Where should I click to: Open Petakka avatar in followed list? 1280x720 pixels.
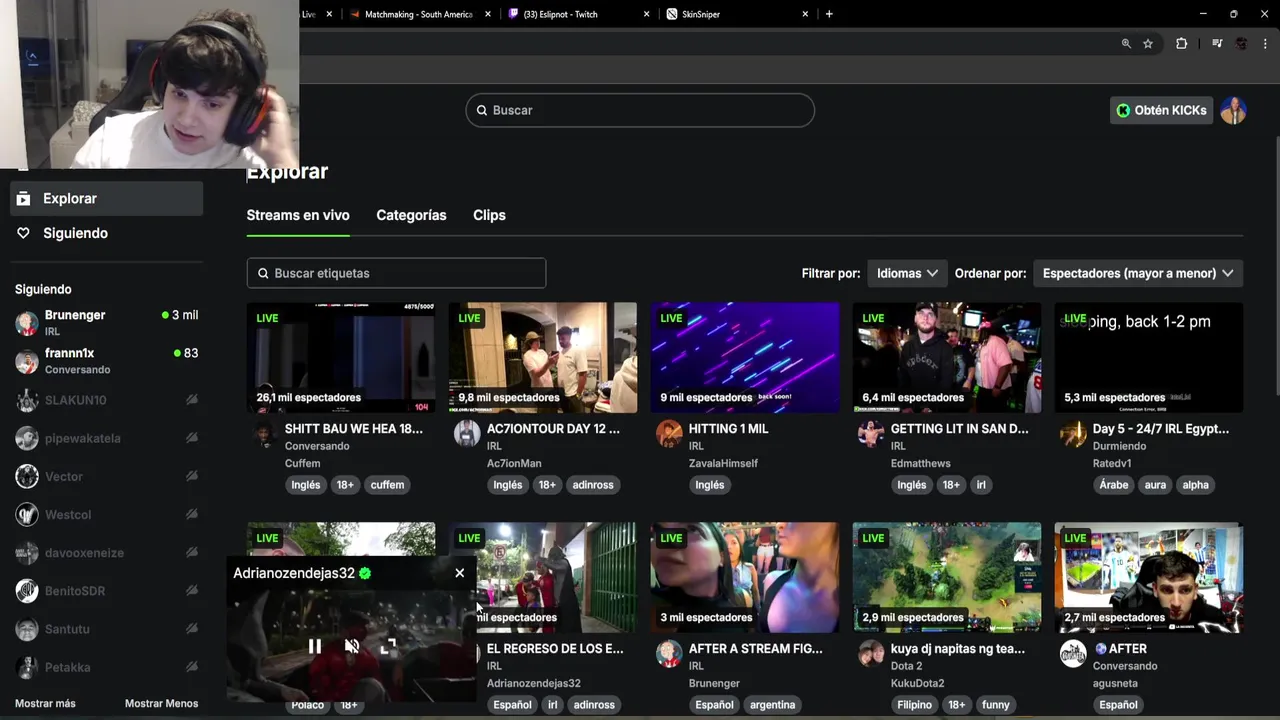(27, 667)
